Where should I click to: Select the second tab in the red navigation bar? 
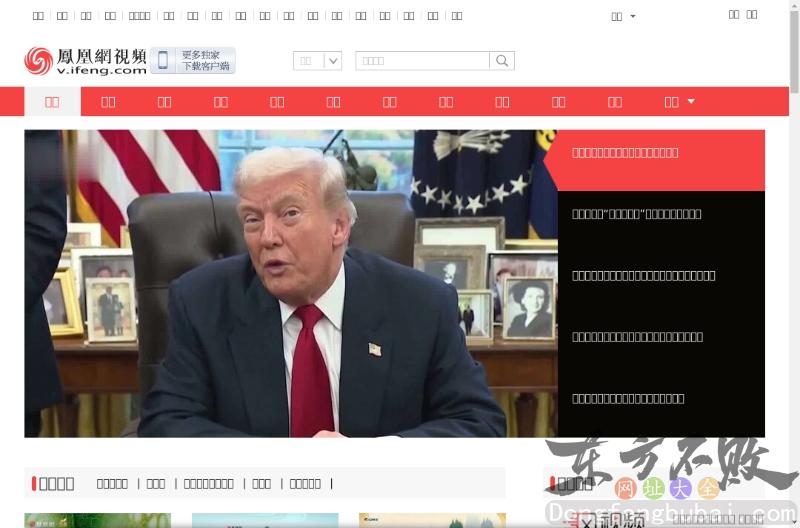click(x=108, y=101)
